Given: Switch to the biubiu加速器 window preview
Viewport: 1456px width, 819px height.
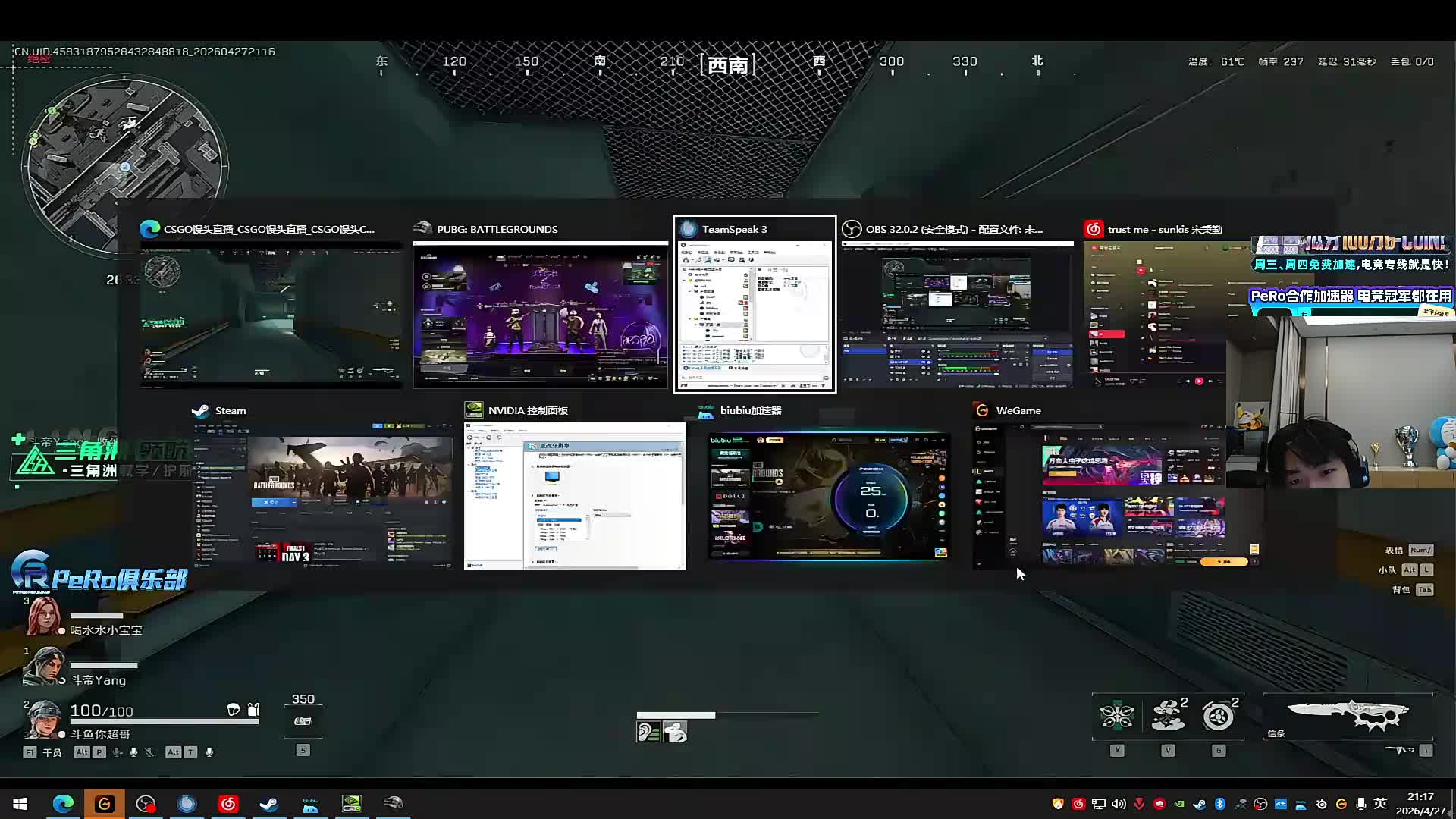Looking at the screenshot, I should (x=828, y=494).
